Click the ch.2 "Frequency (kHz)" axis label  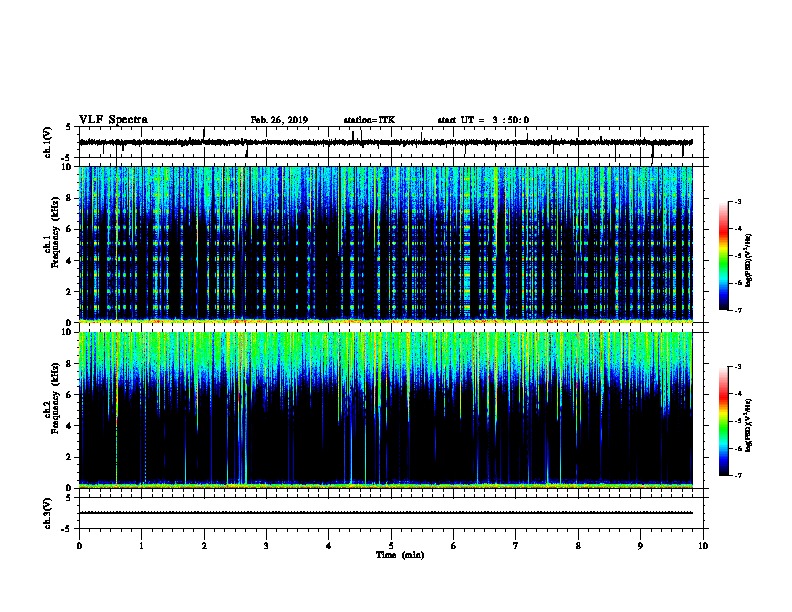pos(55,398)
